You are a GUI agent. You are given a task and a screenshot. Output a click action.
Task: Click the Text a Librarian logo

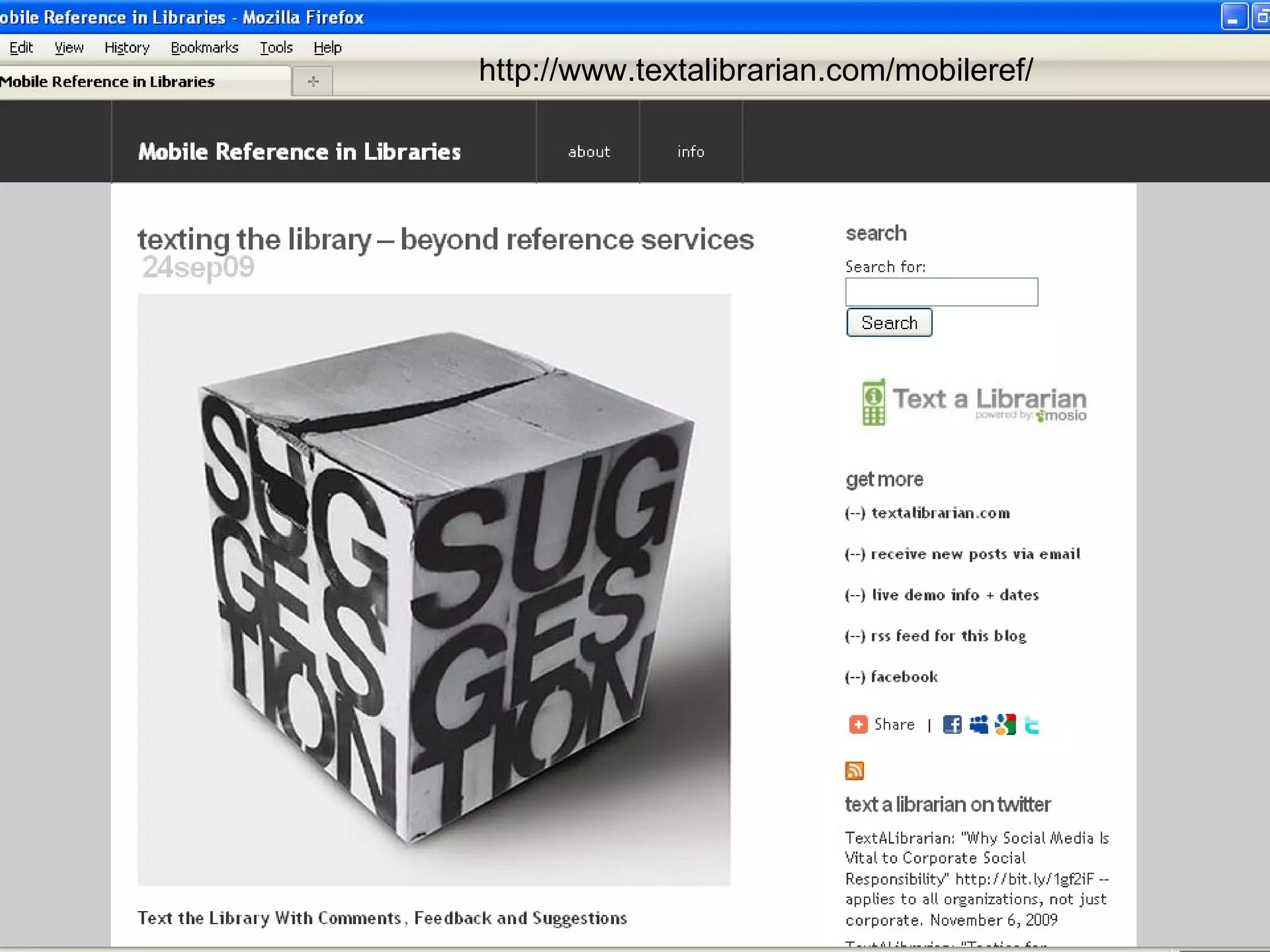pos(974,402)
